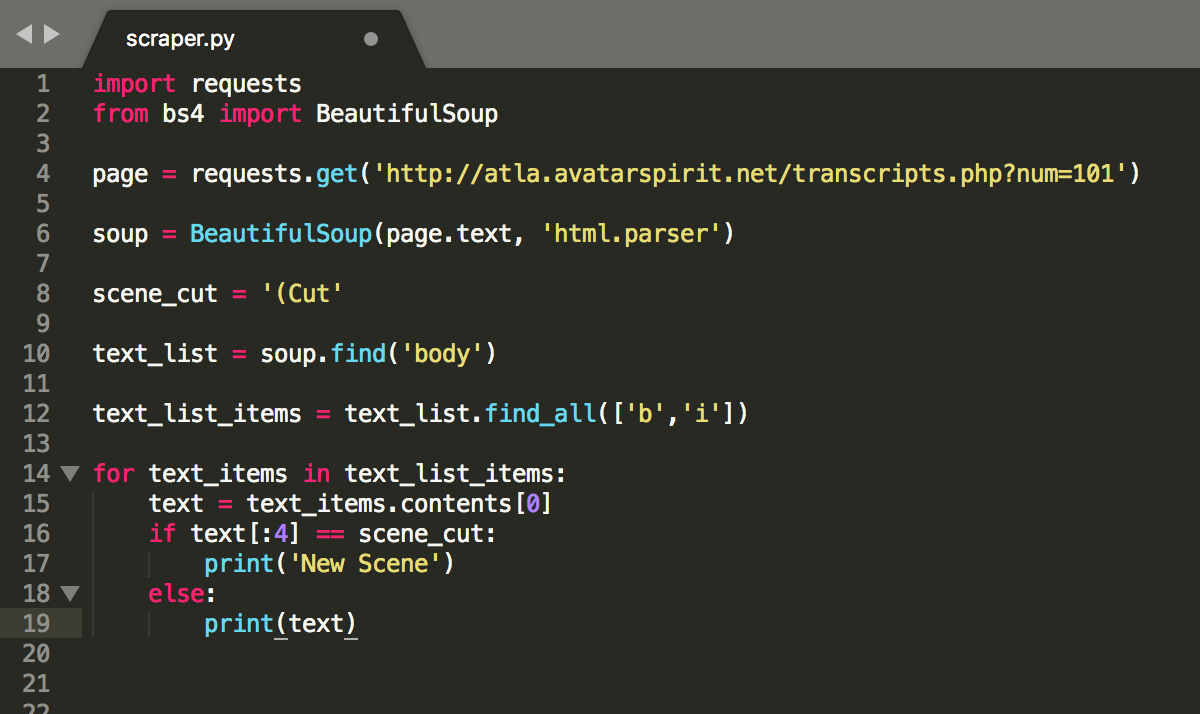The height and width of the screenshot is (714, 1200).
Task: Click the 'html.parser' string on line 6
Action: (x=631, y=234)
